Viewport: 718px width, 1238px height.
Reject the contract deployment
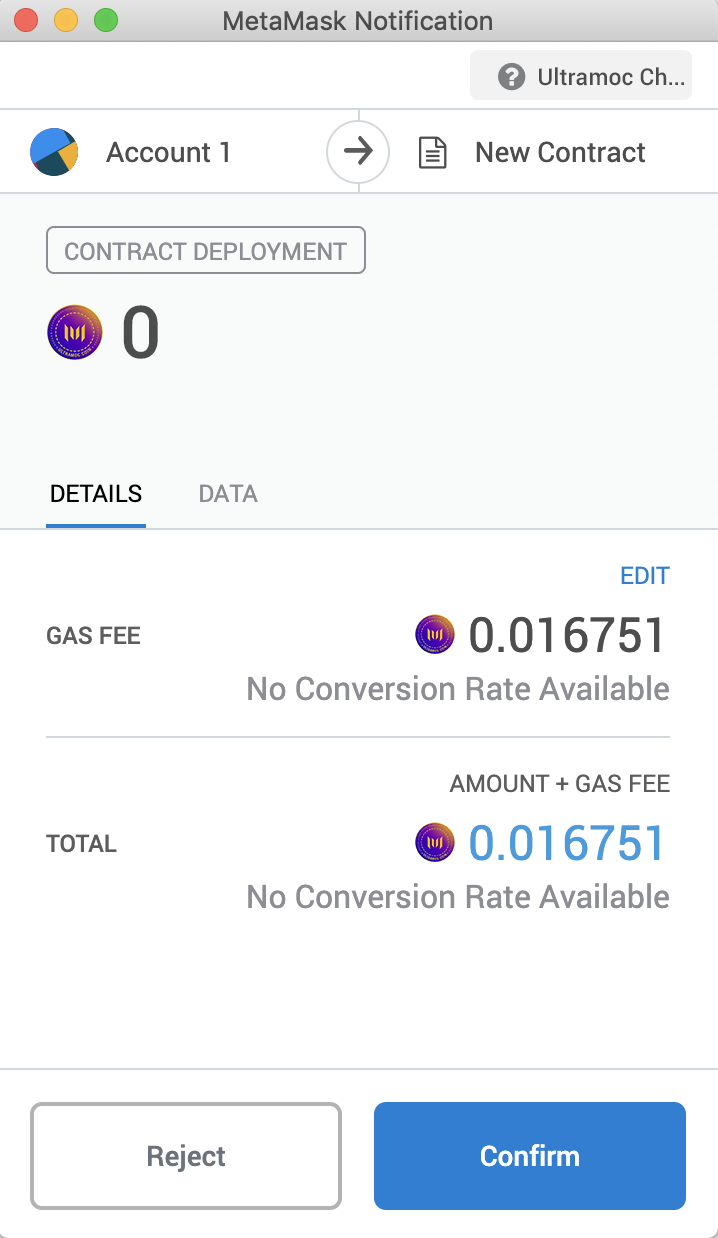click(186, 1156)
